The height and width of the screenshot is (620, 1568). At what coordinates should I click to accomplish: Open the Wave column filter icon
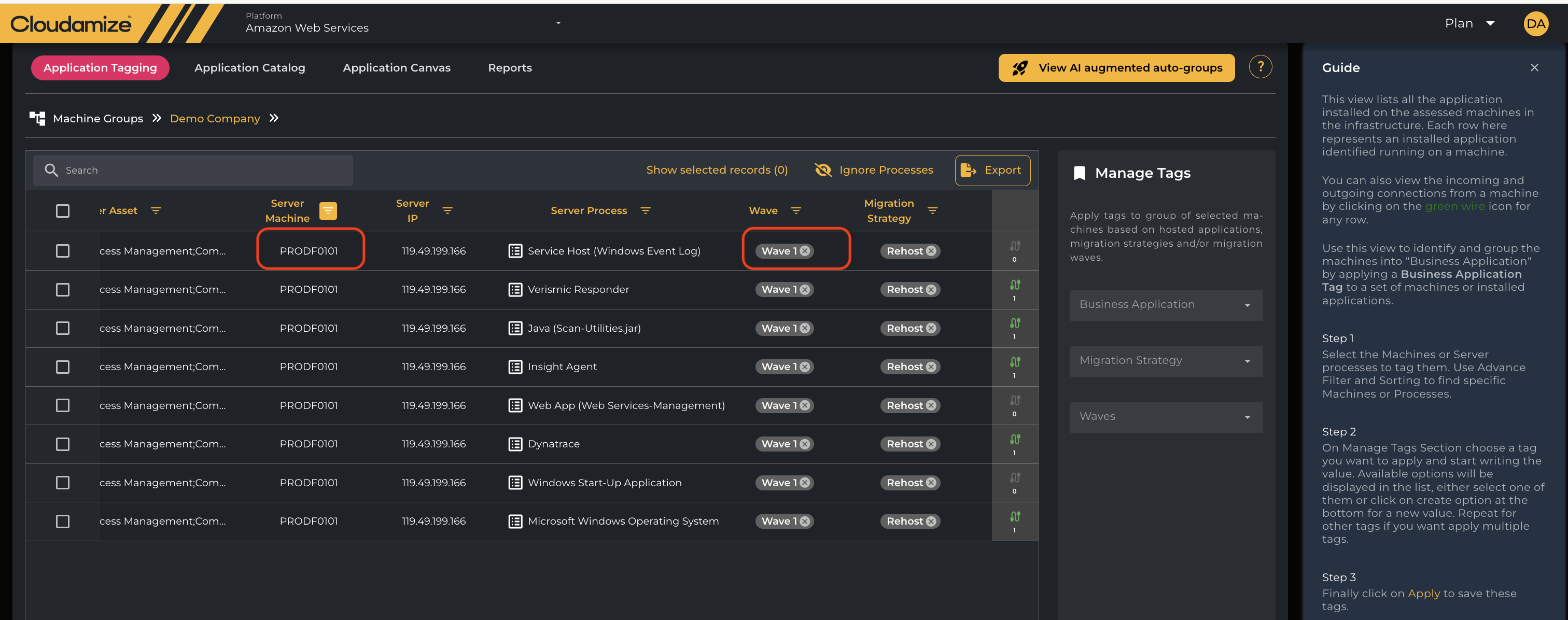(x=795, y=210)
